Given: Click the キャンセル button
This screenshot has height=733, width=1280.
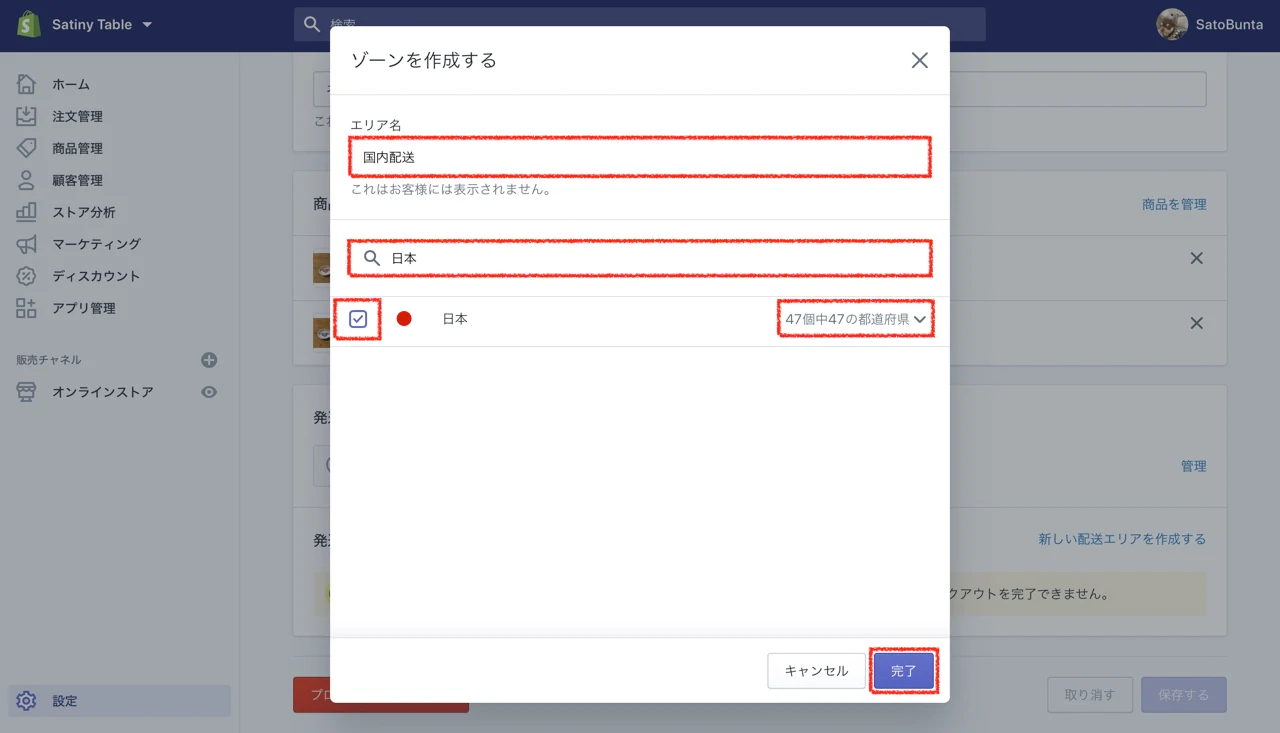Looking at the screenshot, I should coord(816,671).
